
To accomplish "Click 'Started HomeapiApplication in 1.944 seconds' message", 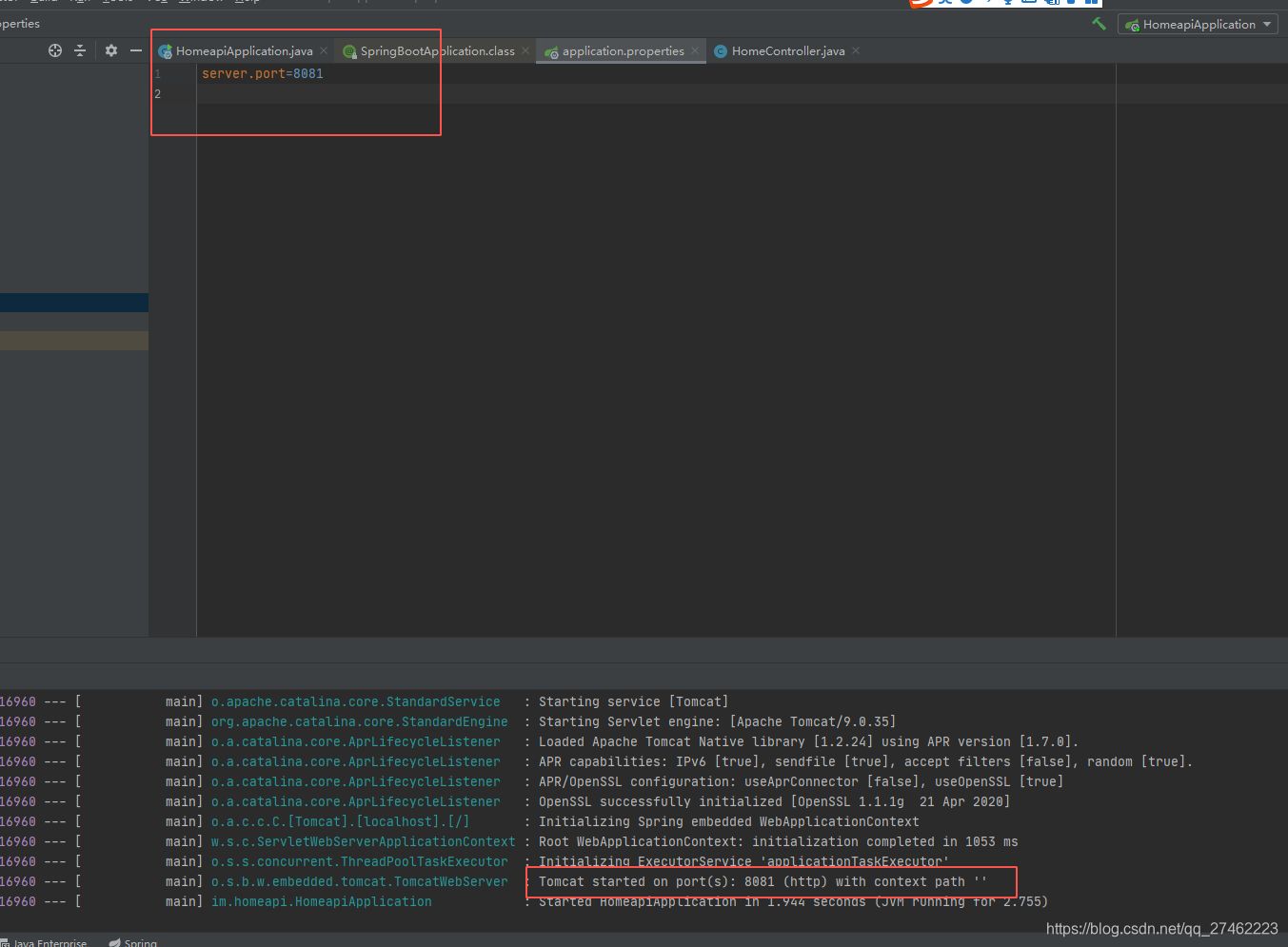I will pos(793,902).
